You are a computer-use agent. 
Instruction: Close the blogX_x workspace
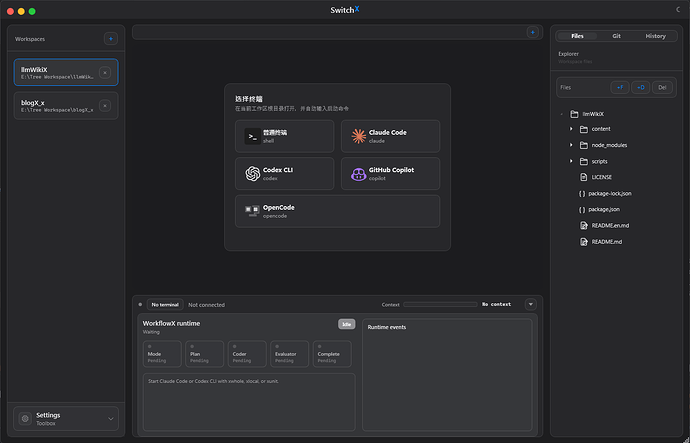click(x=105, y=106)
